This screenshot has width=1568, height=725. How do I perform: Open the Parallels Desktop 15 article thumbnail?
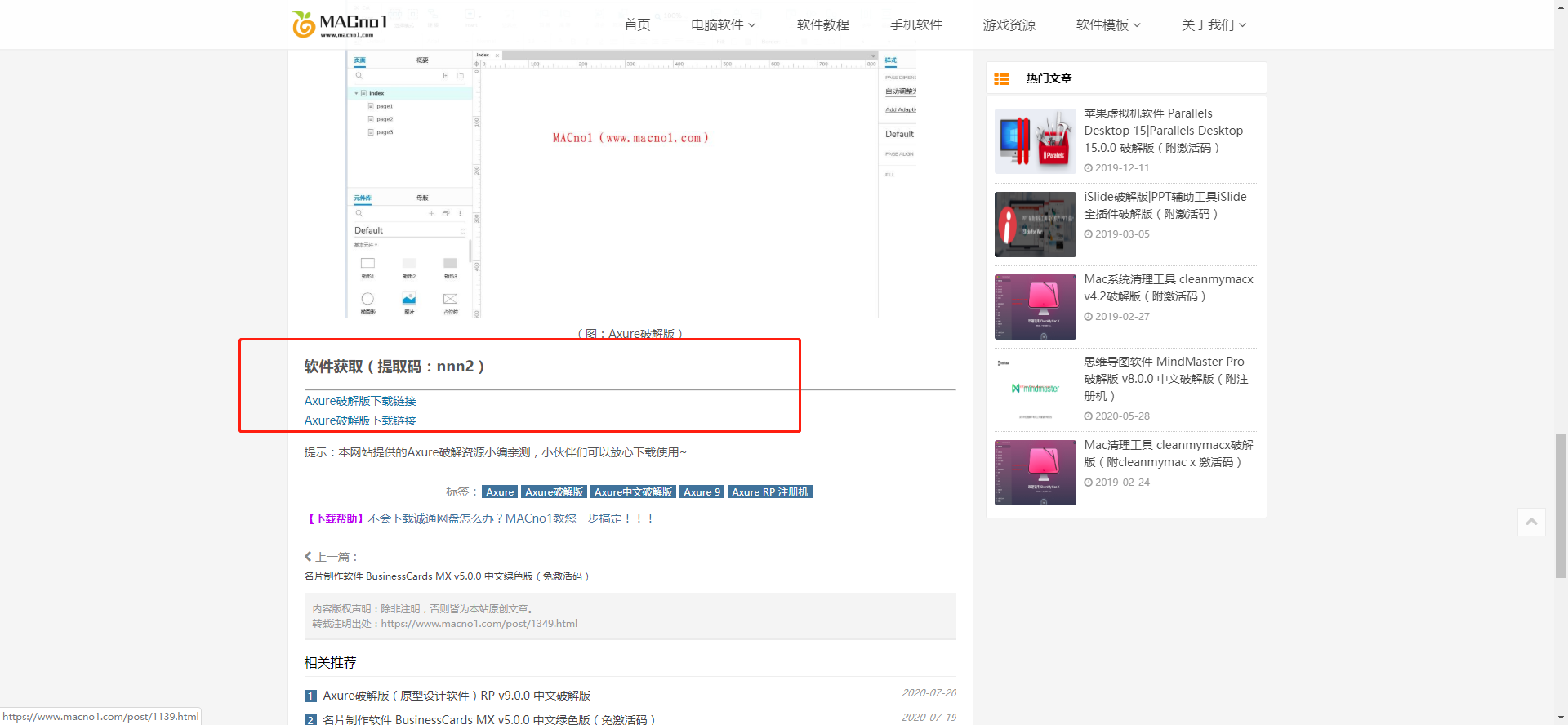[x=1035, y=141]
